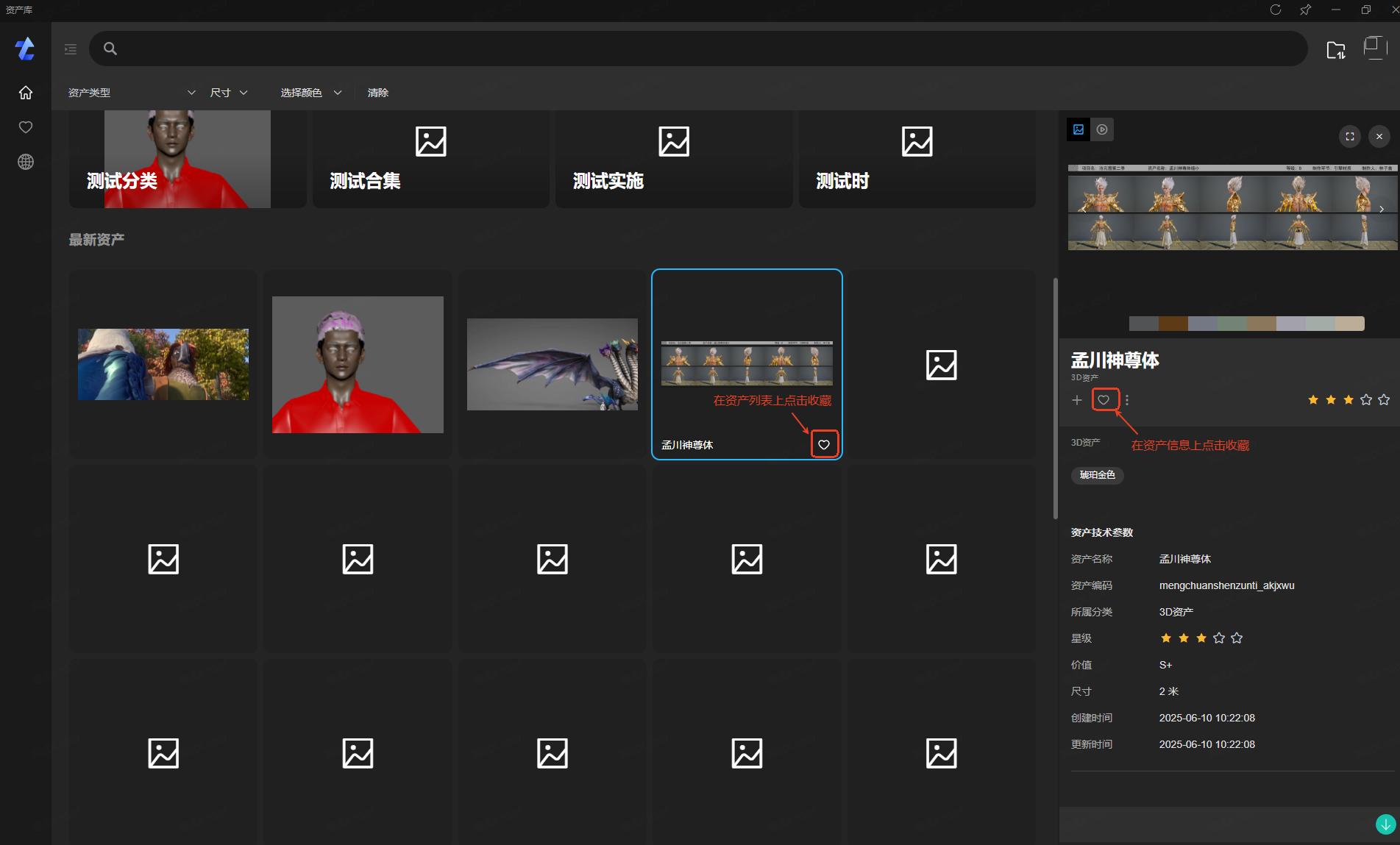Click 清除 to clear filters
Viewport: 1400px width, 845px height.
(x=378, y=93)
